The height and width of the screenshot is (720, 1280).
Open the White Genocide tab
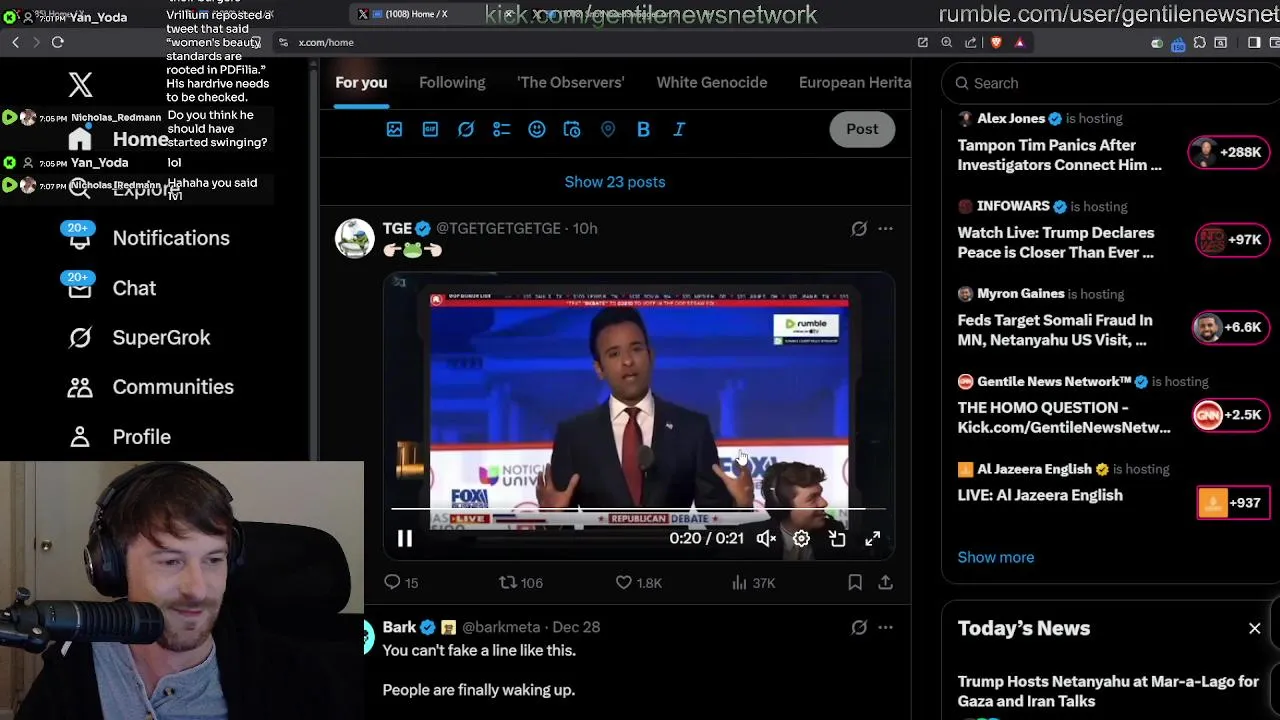click(712, 82)
